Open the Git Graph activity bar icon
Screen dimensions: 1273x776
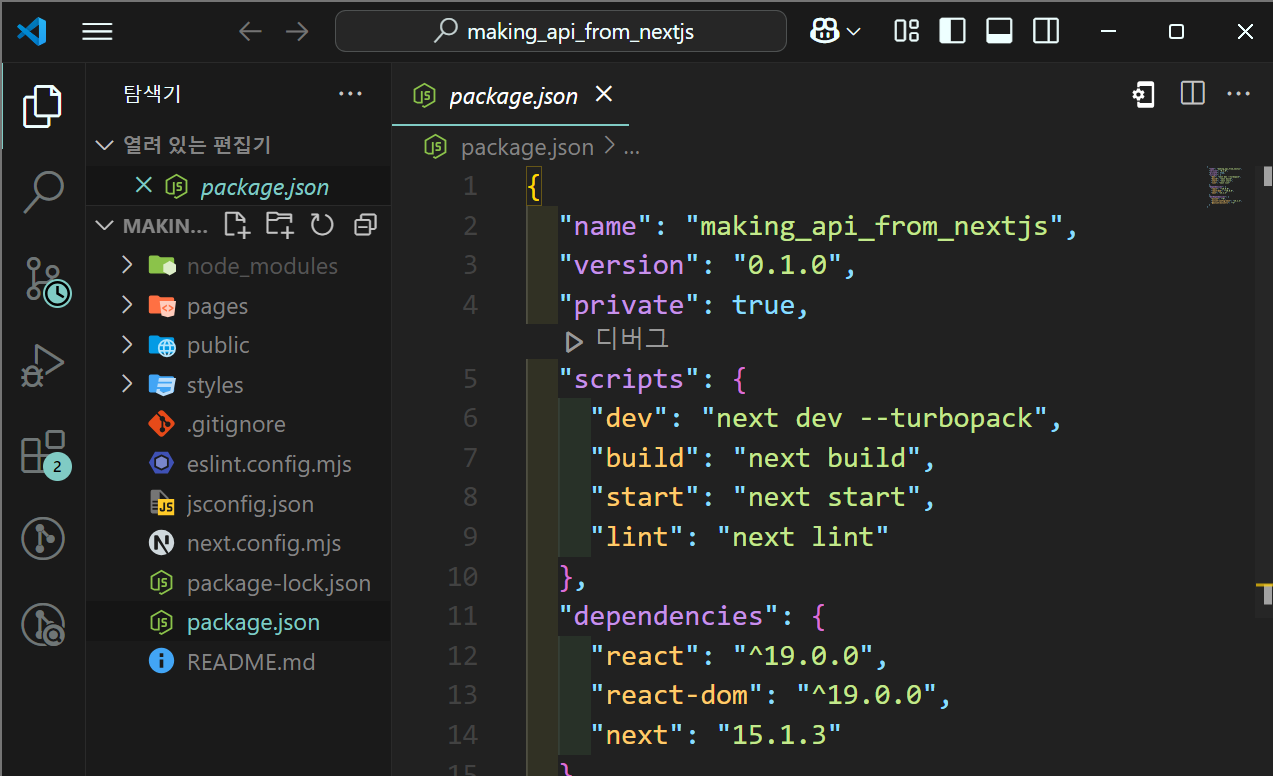[42, 540]
